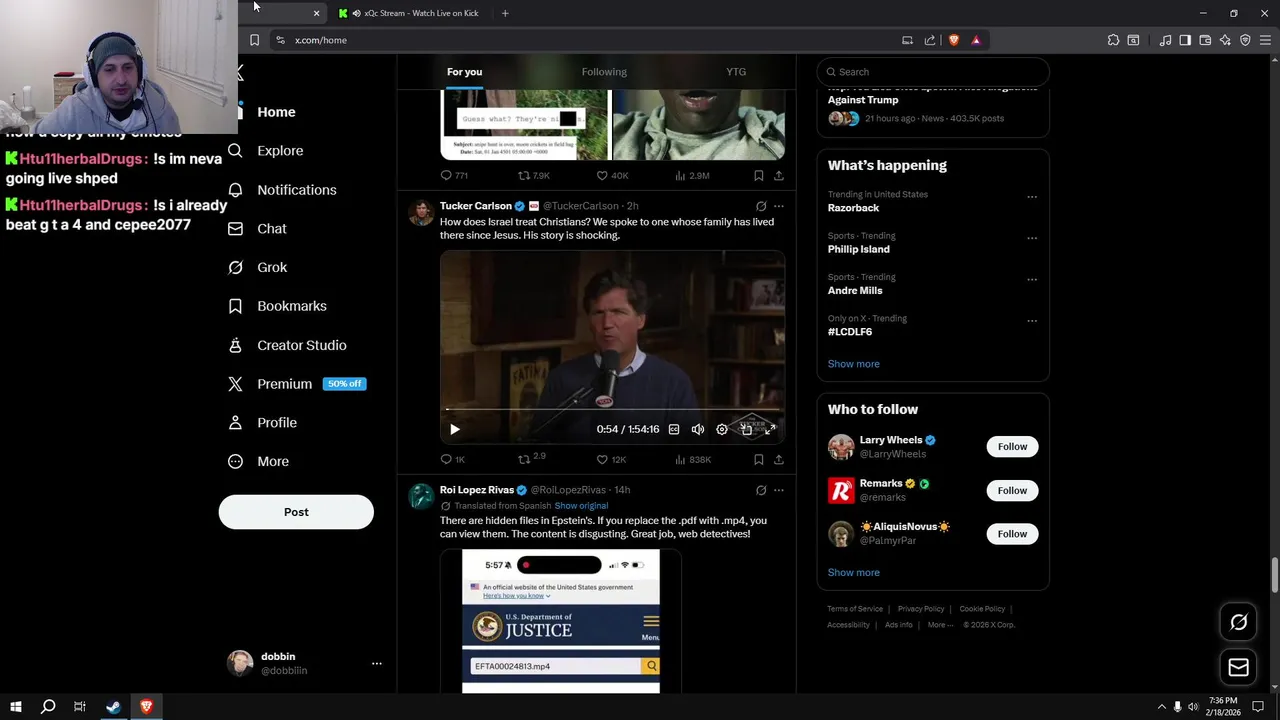Click the white Post button
The width and height of the screenshot is (1280, 720).
coord(296,512)
